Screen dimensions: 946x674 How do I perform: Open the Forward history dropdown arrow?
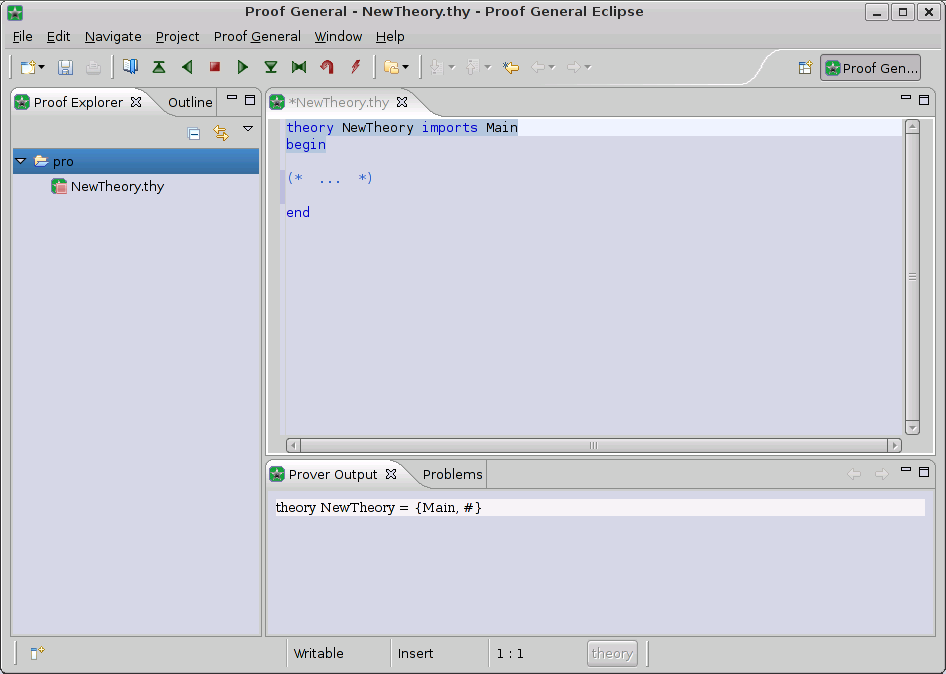click(588, 67)
